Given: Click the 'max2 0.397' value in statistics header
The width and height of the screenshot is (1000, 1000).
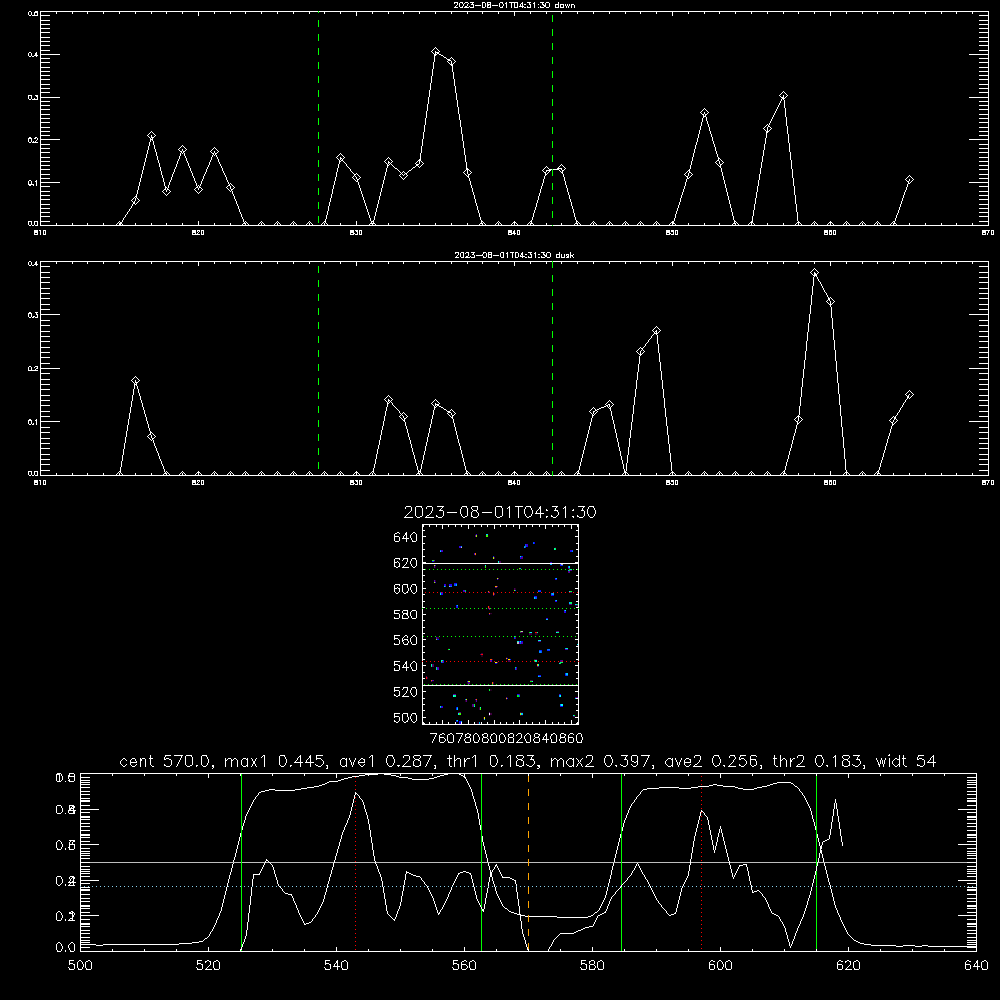Looking at the screenshot, I should (x=601, y=761).
